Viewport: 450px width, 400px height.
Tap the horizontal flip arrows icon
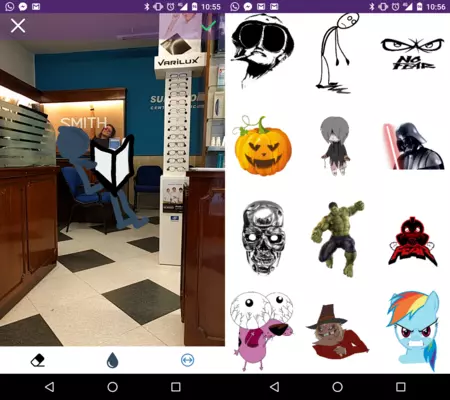[187, 360]
